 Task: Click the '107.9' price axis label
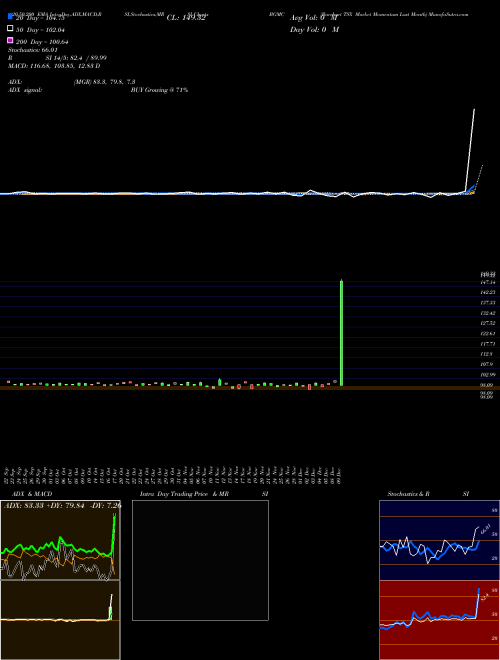click(x=487, y=365)
